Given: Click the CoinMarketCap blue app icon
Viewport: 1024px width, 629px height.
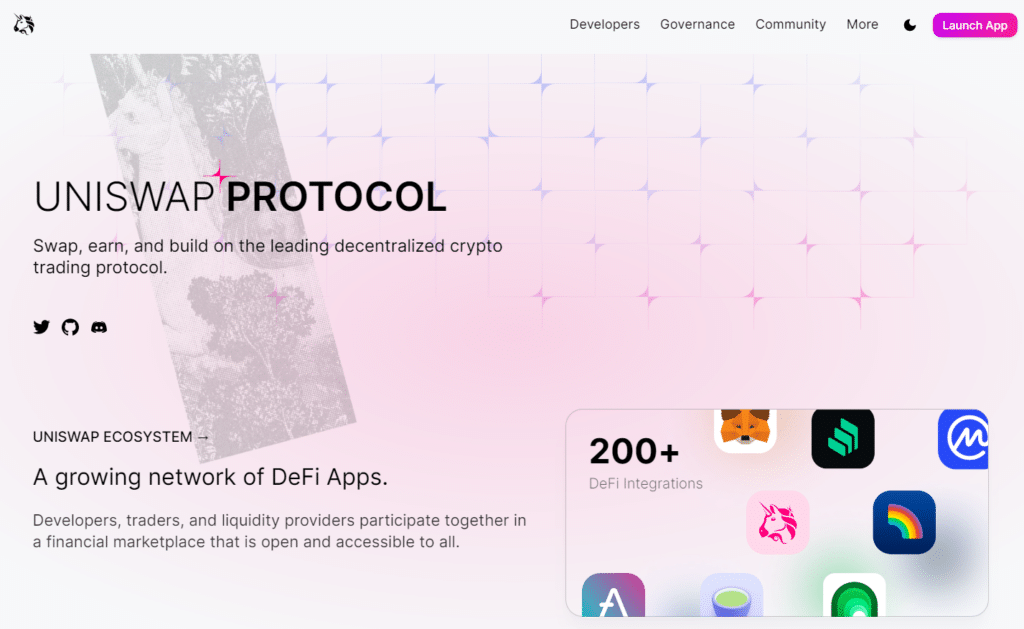Looking at the screenshot, I should (x=963, y=439).
